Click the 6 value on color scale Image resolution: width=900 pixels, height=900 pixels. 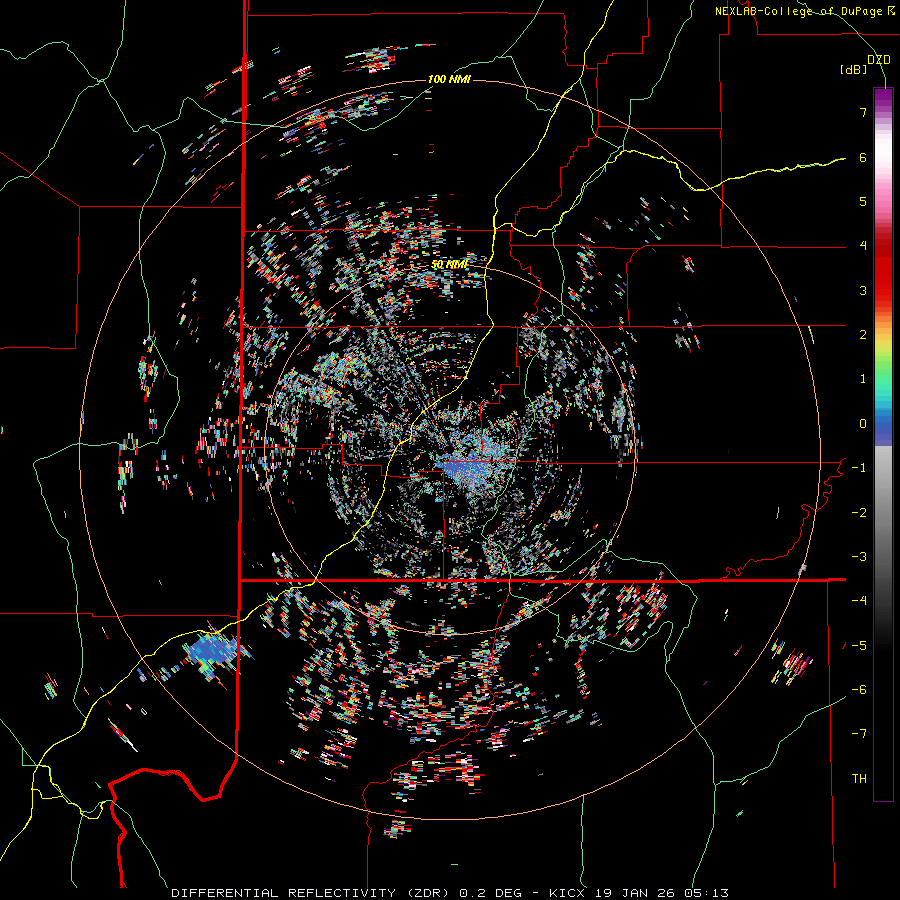(x=863, y=157)
